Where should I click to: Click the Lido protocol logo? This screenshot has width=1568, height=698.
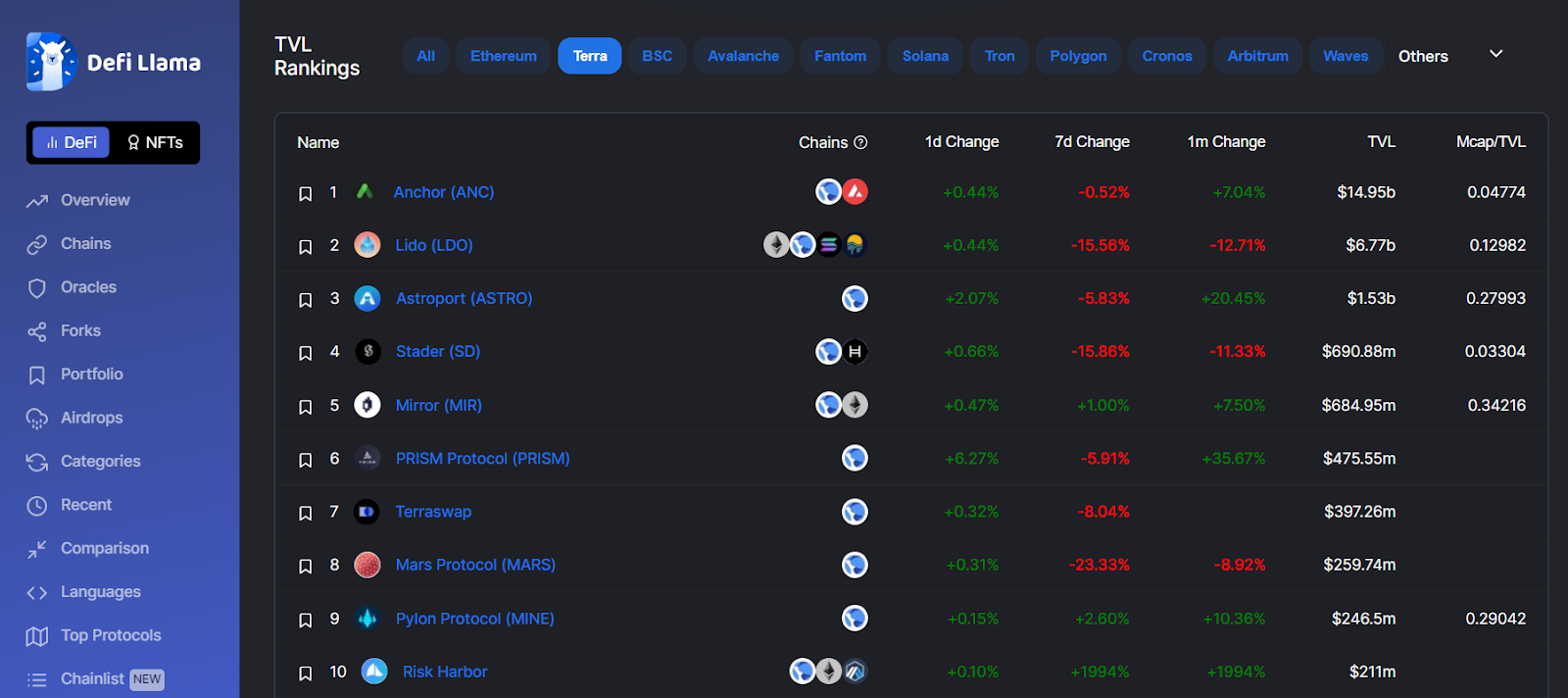pos(367,245)
